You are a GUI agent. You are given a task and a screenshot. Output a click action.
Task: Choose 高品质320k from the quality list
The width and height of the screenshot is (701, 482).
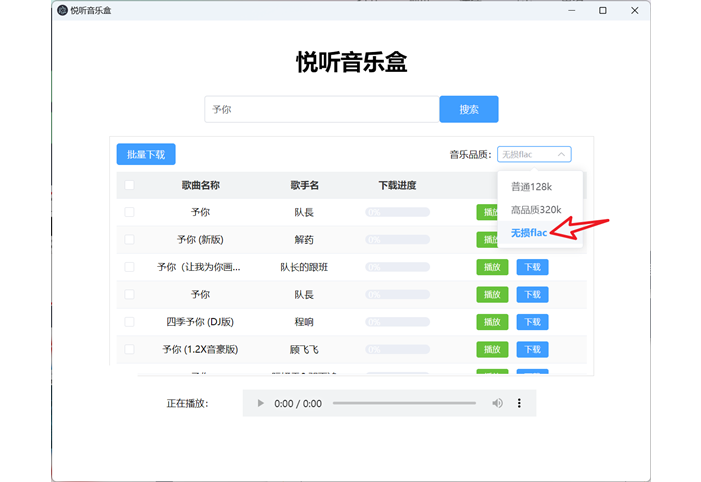(536, 210)
